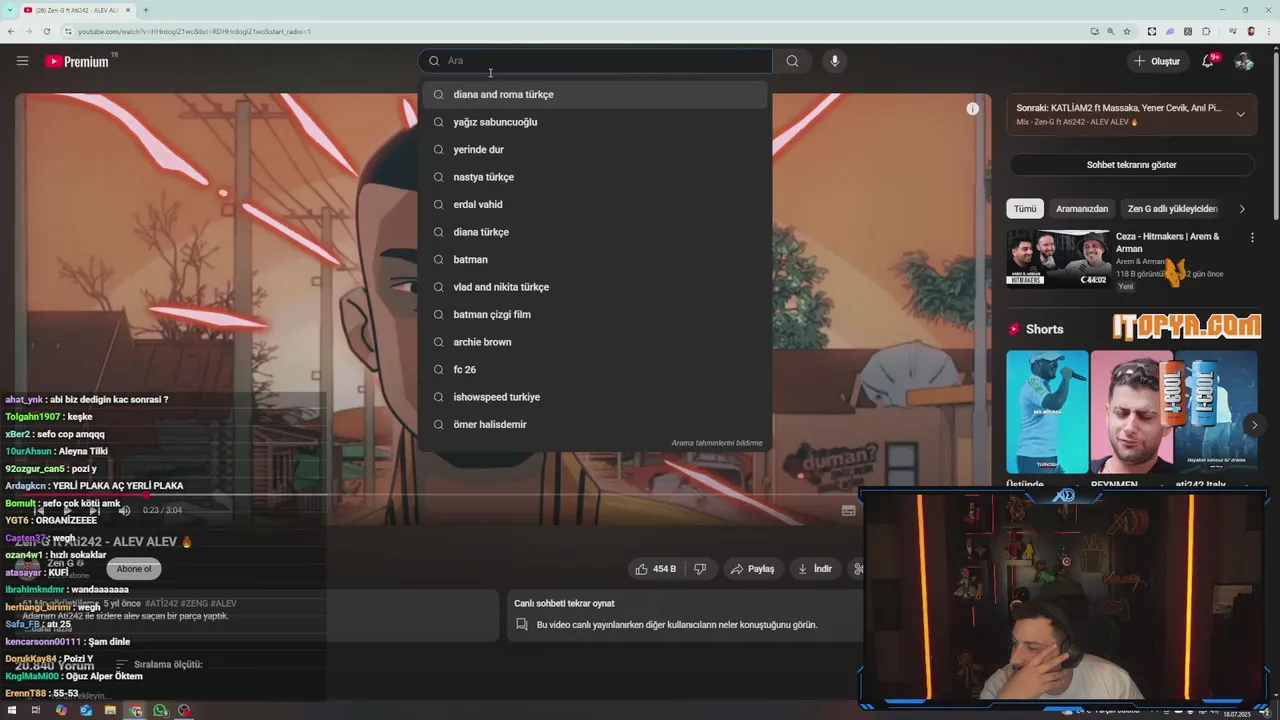
Task: Choose suggestion diana and roma türkçe
Action: pyautogui.click(x=595, y=94)
